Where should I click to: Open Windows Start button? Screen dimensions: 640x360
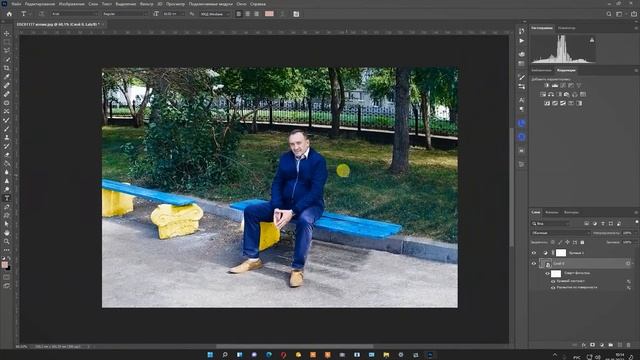coord(210,355)
